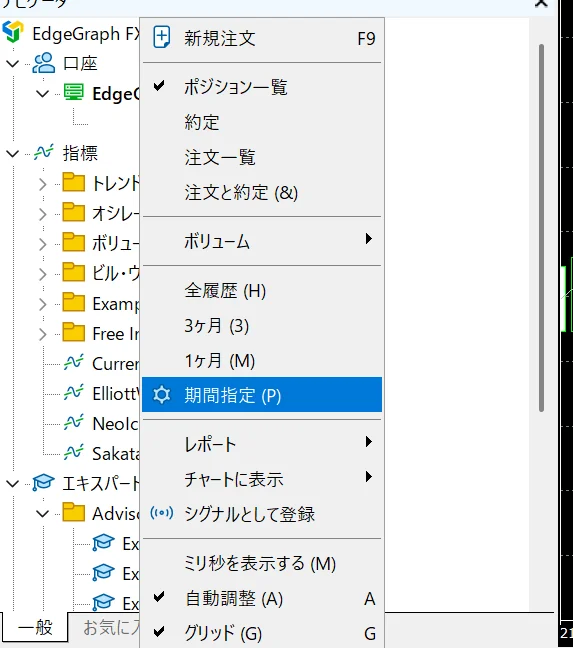The width and height of the screenshot is (573, 648).
Task: Click the Sakata indicator icon
Action: coord(74,453)
